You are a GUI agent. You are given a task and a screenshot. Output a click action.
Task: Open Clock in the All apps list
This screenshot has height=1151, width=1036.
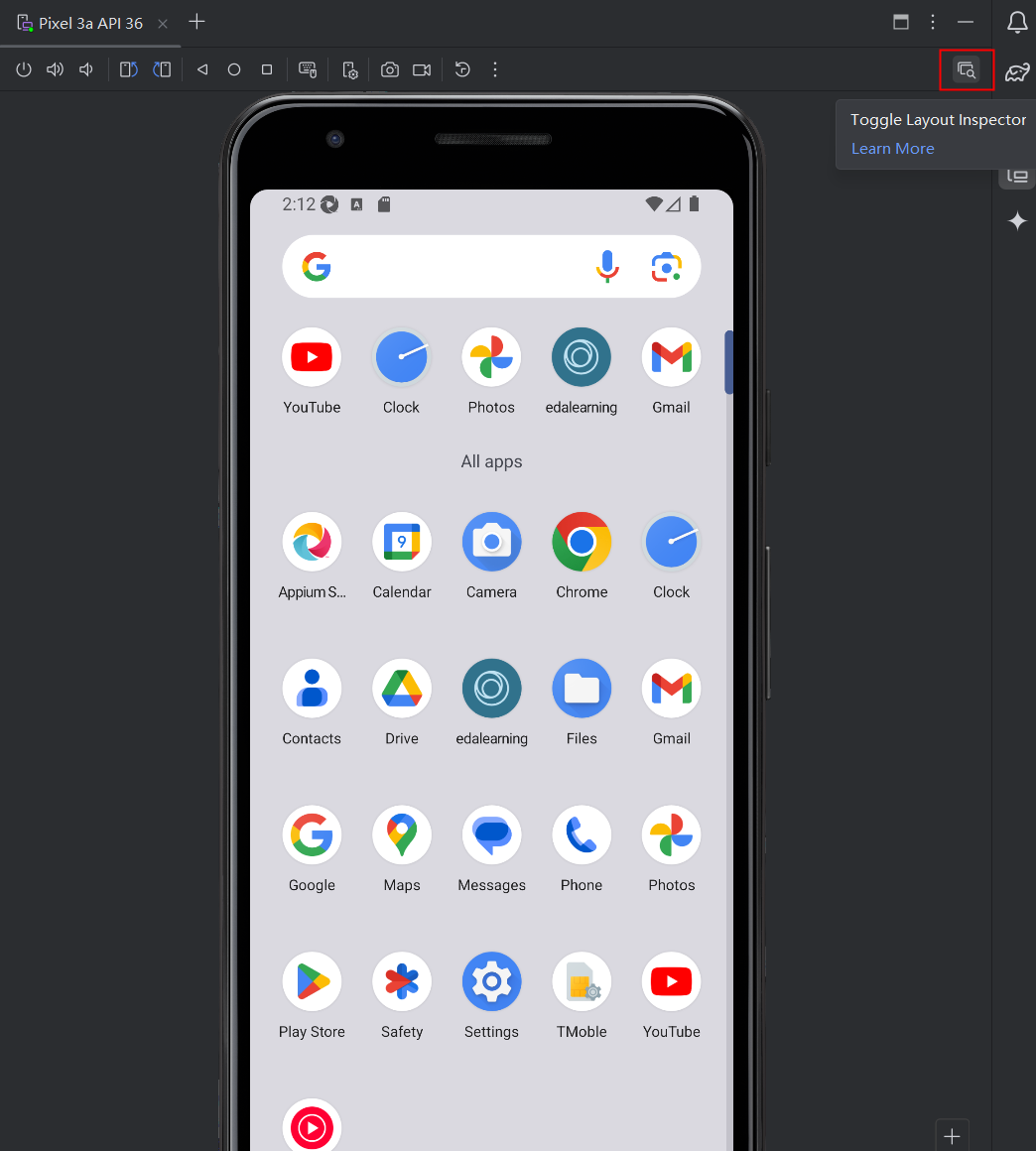671,557
